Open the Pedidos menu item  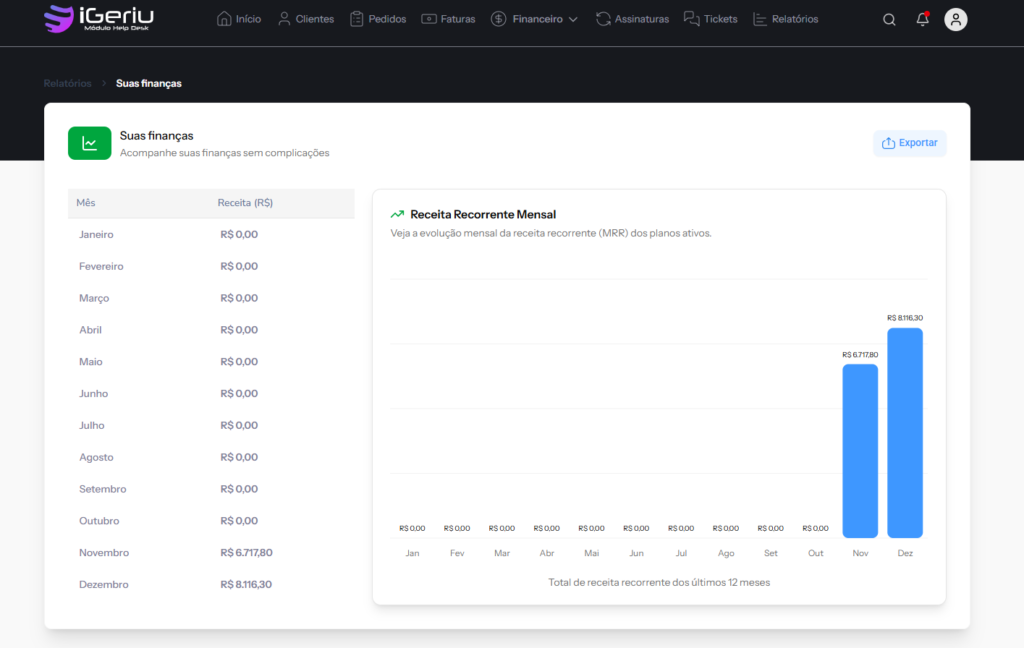[x=378, y=19]
